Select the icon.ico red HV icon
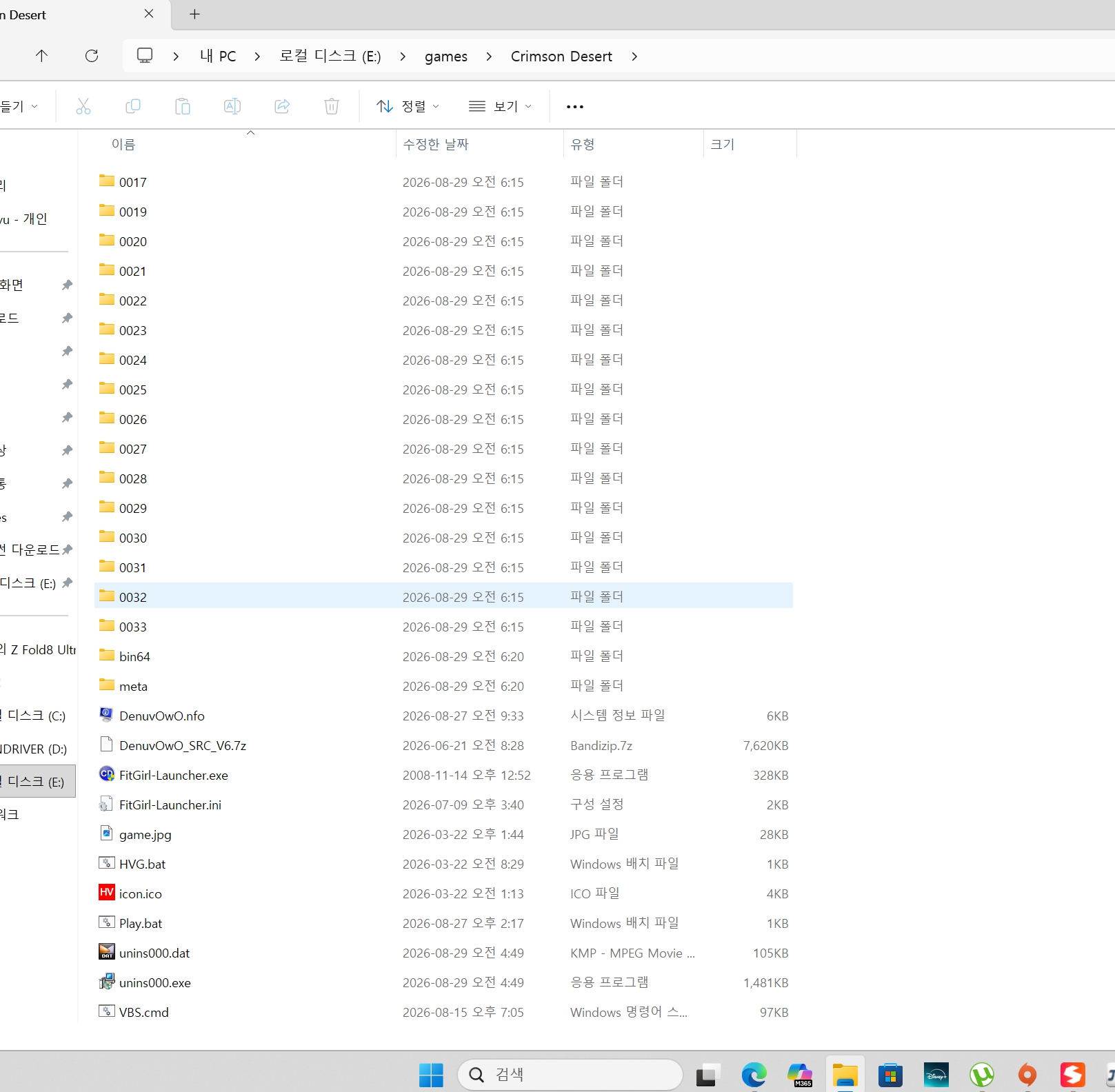The height and width of the screenshot is (1092, 1115). pyautogui.click(x=106, y=893)
